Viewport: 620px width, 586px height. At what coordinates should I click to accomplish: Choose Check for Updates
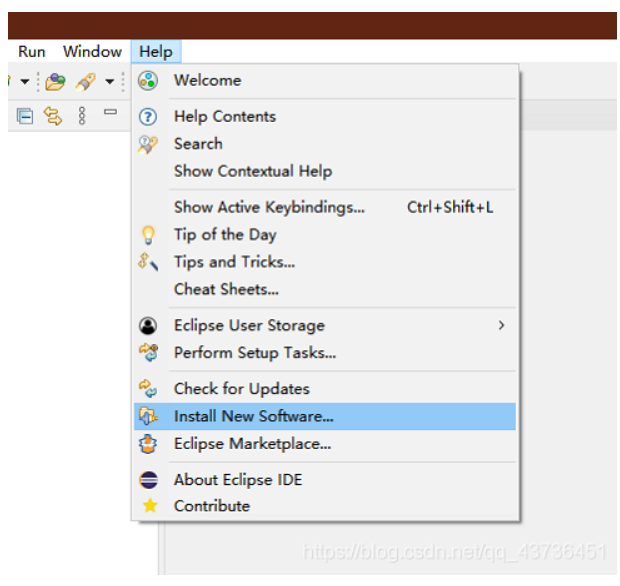[324, 389]
